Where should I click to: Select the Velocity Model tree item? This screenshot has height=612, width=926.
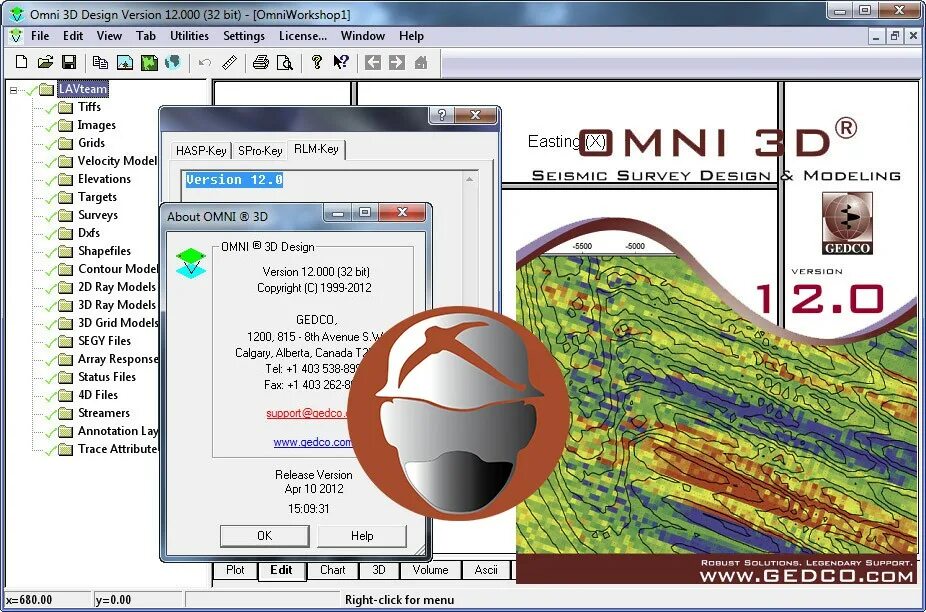pyautogui.click(x=117, y=161)
